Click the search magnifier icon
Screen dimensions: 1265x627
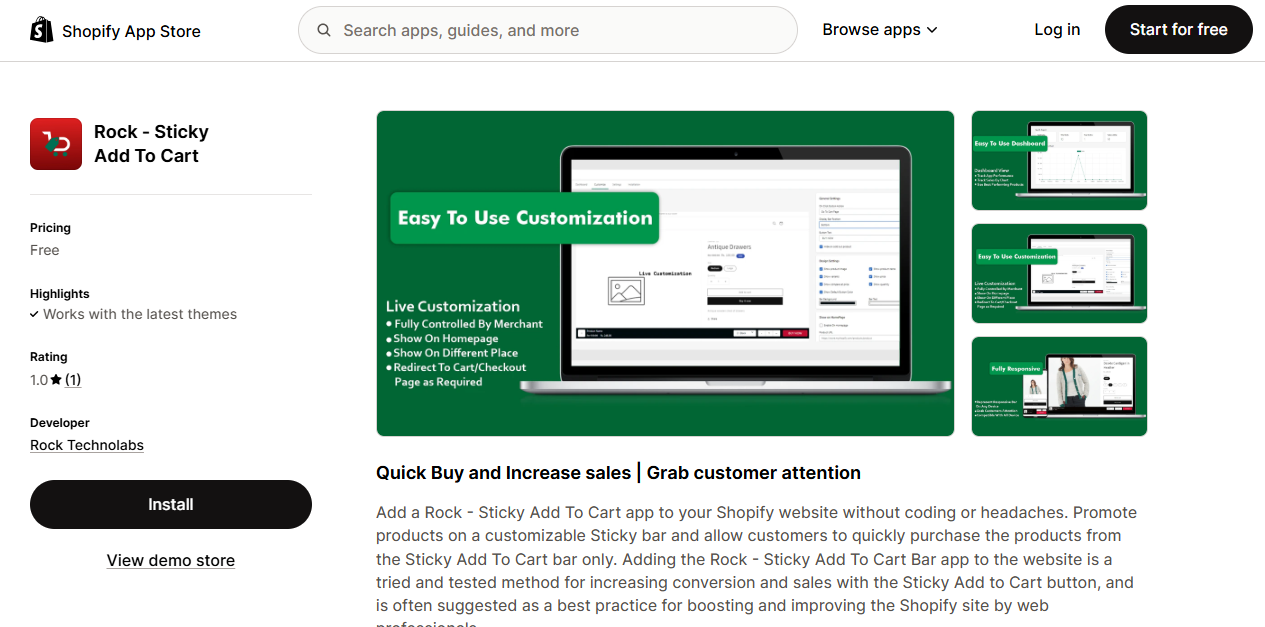pyautogui.click(x=324, y=30)
